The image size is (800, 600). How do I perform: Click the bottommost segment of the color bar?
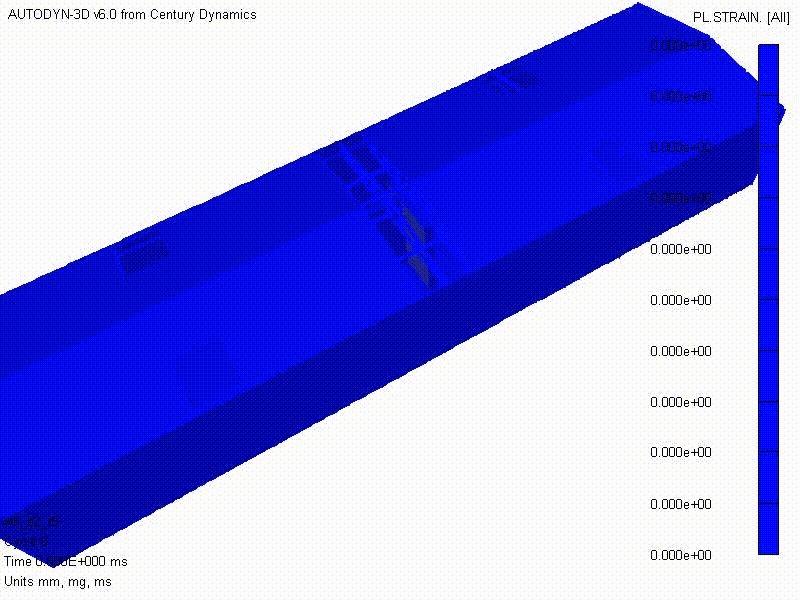click(768, 528)
